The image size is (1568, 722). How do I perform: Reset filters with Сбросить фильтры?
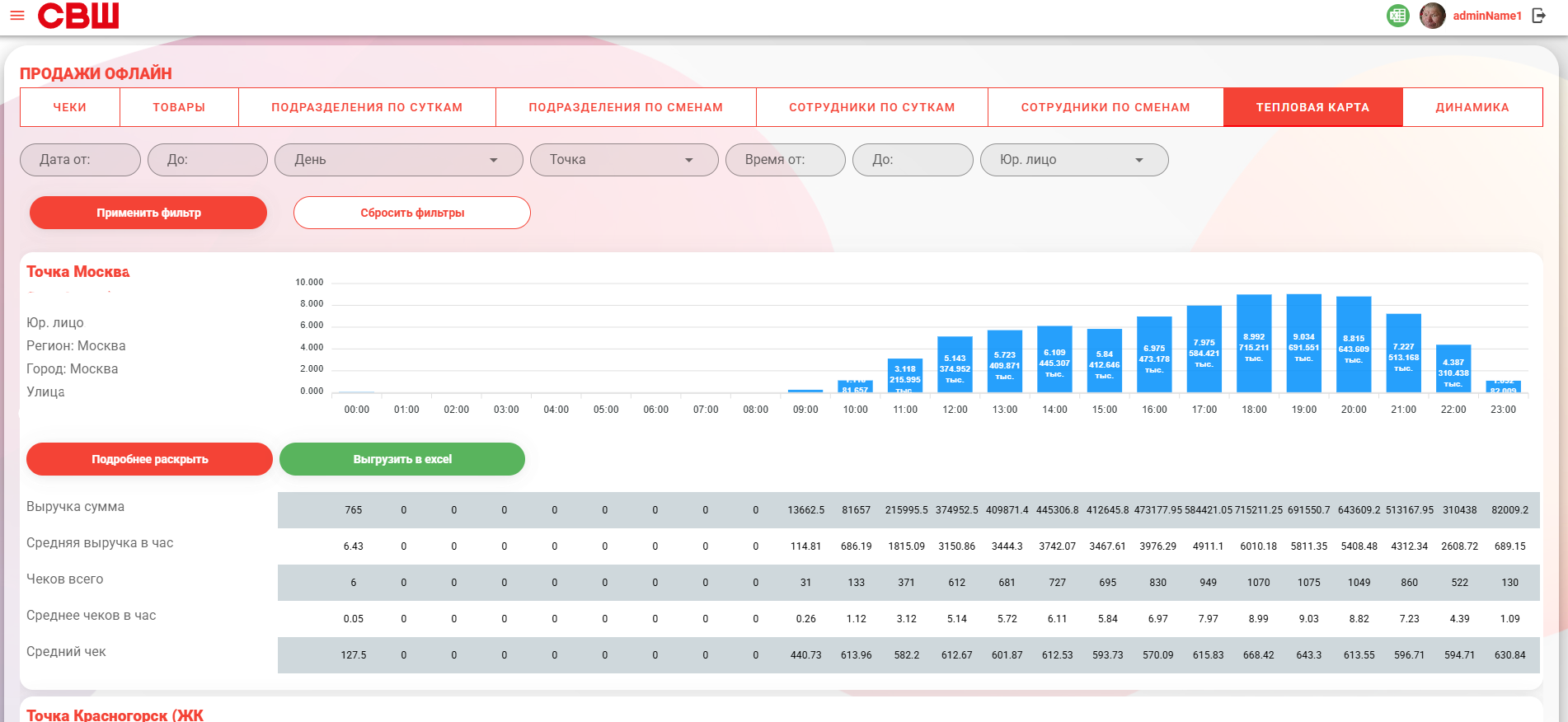pos(412,213)
